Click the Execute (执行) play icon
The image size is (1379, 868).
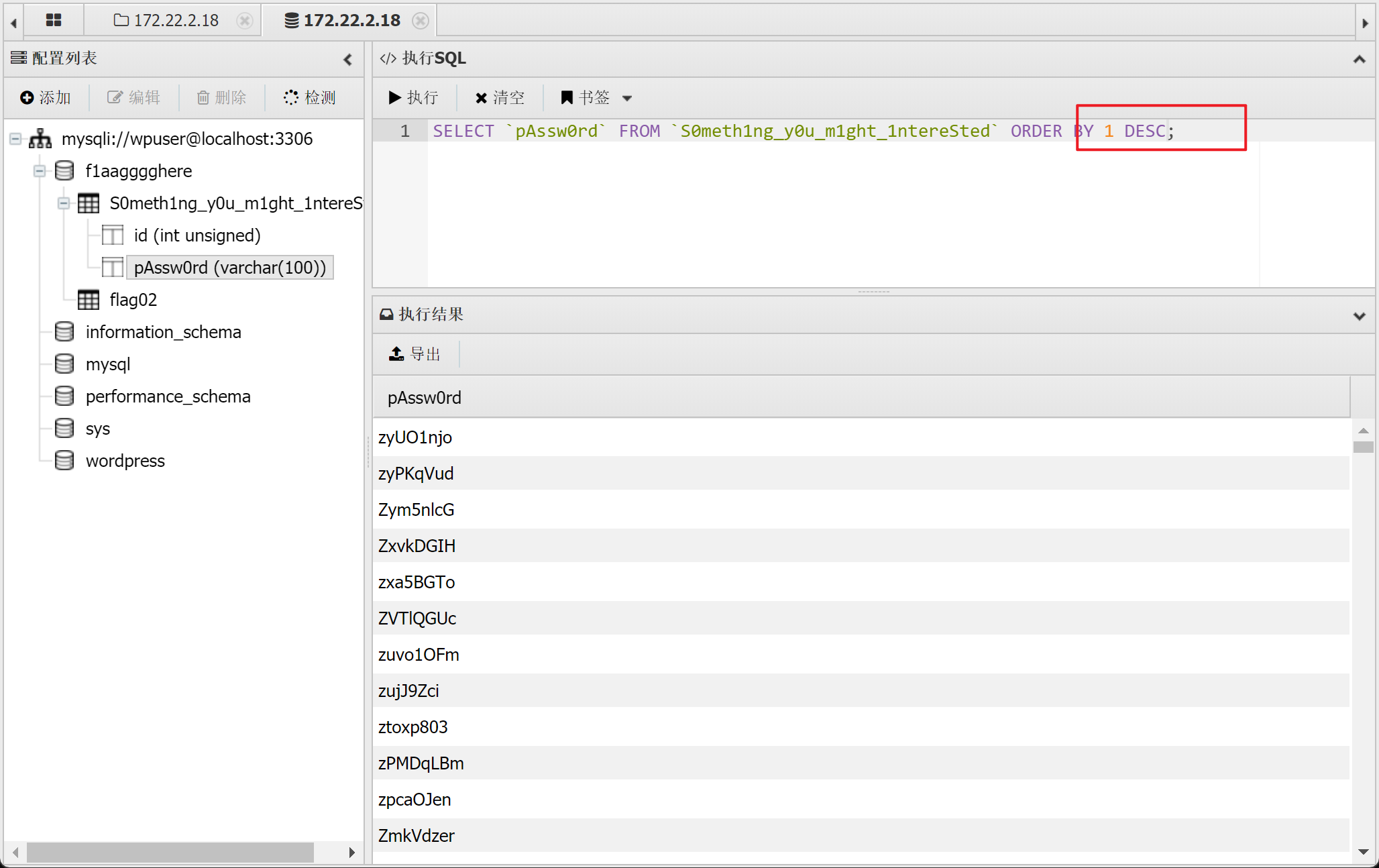(x=395, y=98)
